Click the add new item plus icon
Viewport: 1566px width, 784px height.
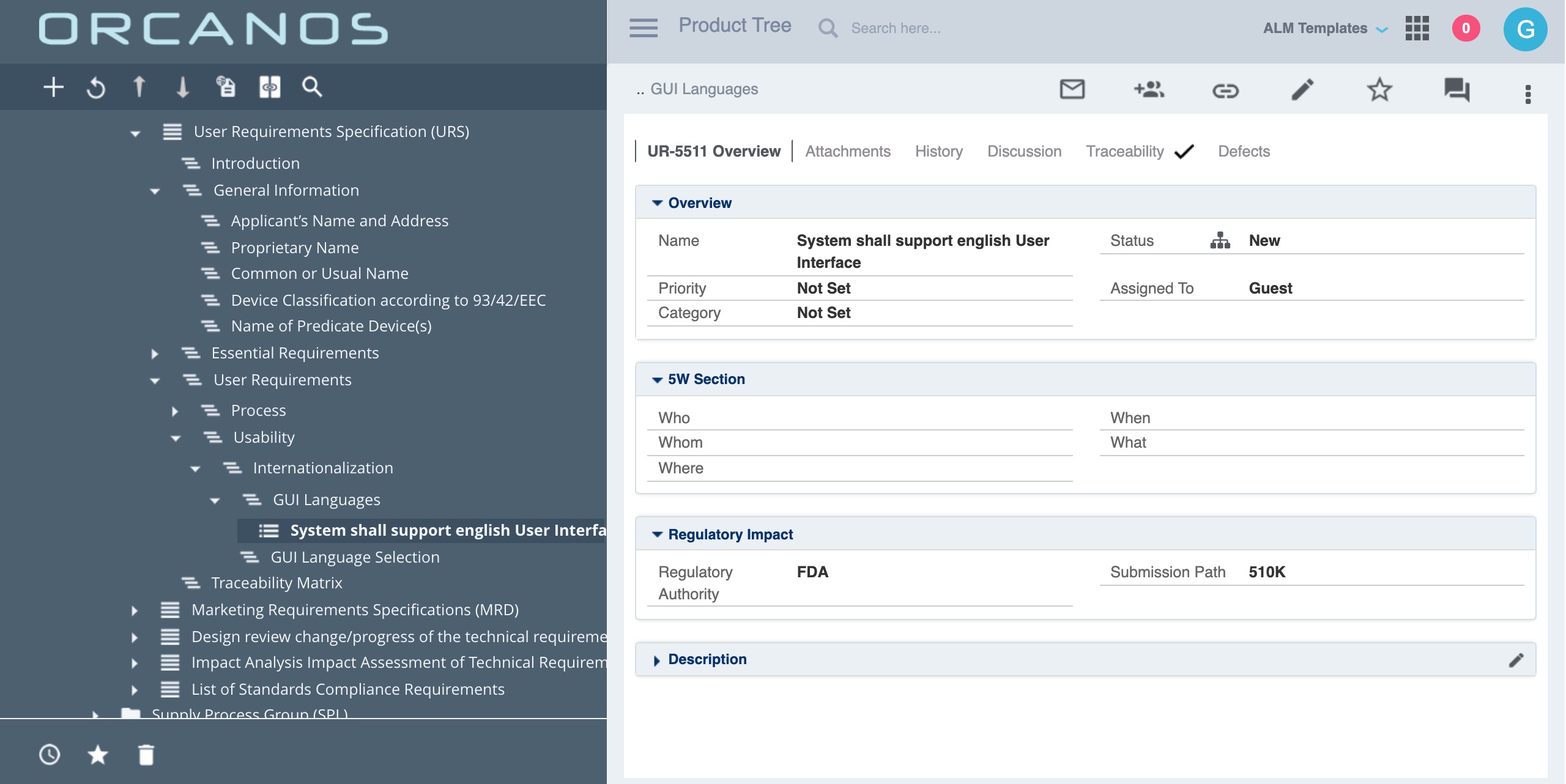click(53, 87)
